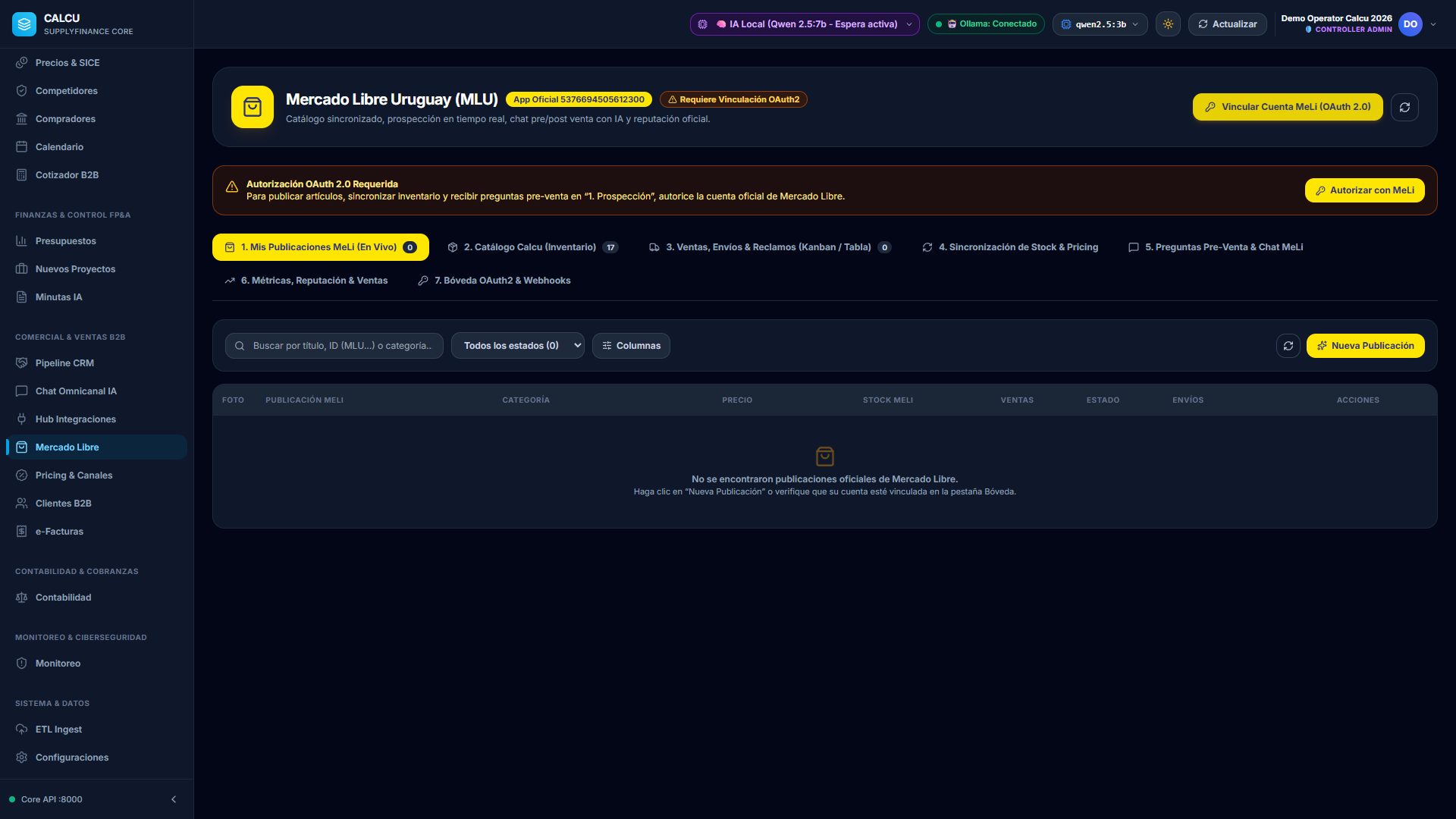The width and height of the screenshot is (1456, 819).
Task: Open Chat Omnicanal IA
Action: click(96, 391)
